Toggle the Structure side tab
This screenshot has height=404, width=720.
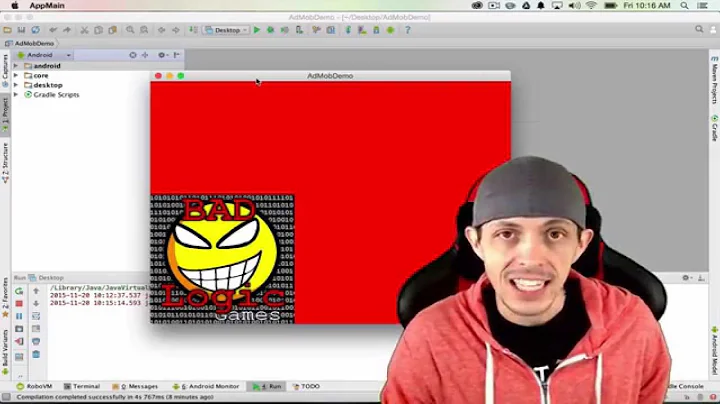pos(5,163)
